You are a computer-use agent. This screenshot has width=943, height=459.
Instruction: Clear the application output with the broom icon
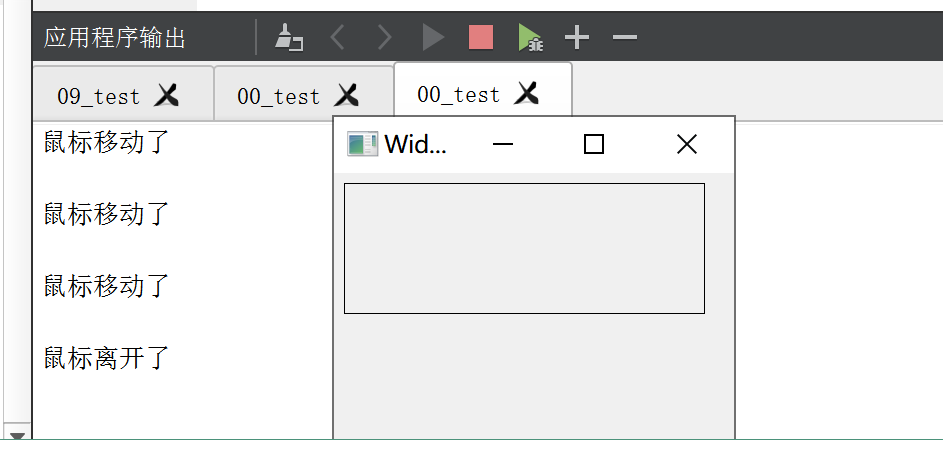[x=289, y=37]
